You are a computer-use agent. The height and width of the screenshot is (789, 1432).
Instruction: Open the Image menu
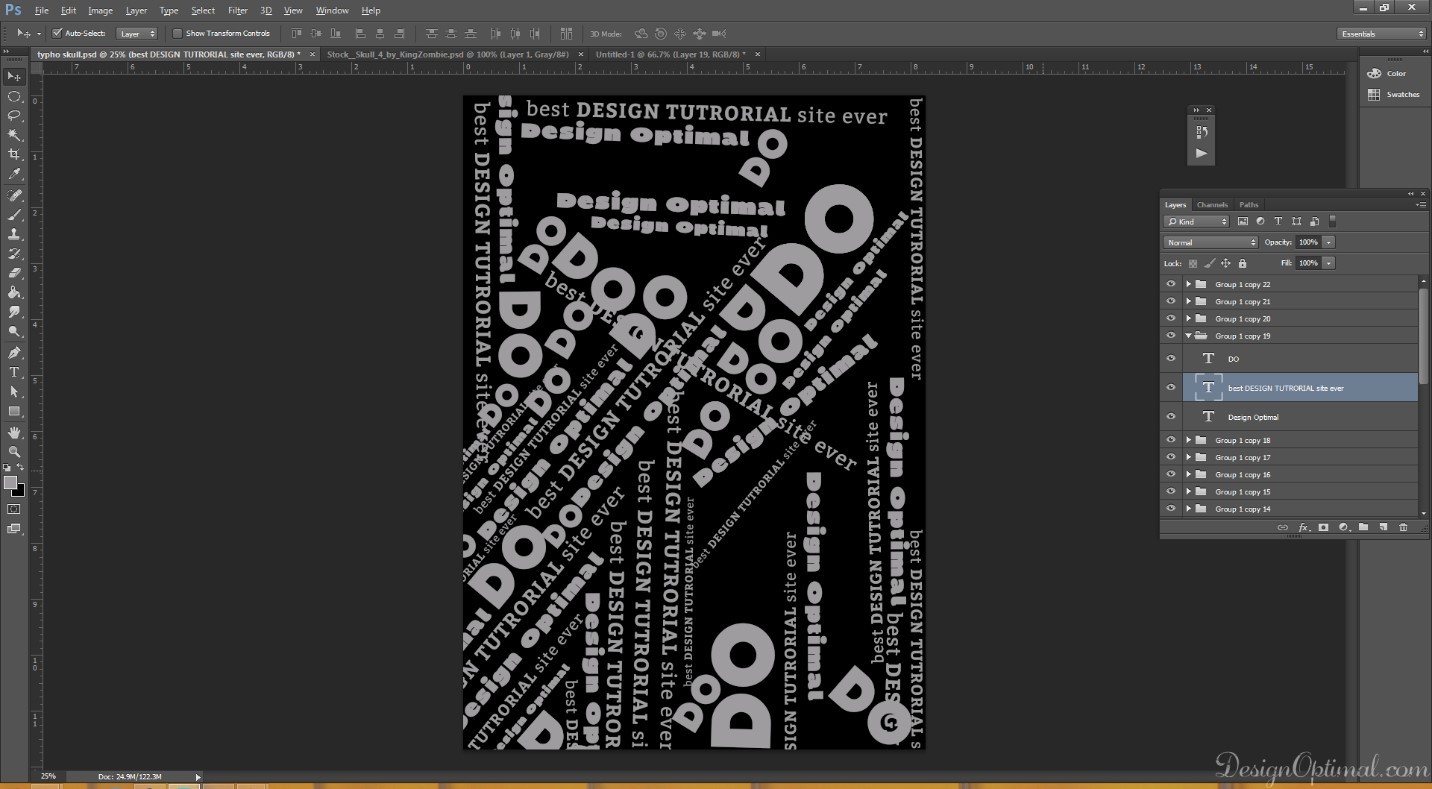tap(100, 10)
